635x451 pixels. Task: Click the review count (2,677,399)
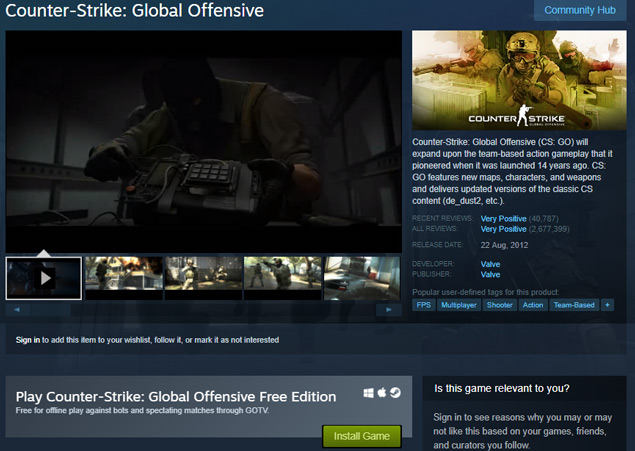549,229
